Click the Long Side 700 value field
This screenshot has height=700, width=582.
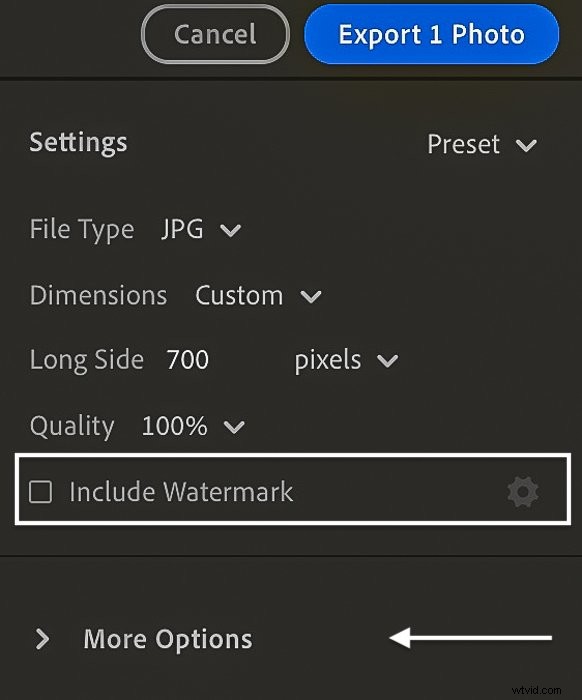tap(187, 360)
